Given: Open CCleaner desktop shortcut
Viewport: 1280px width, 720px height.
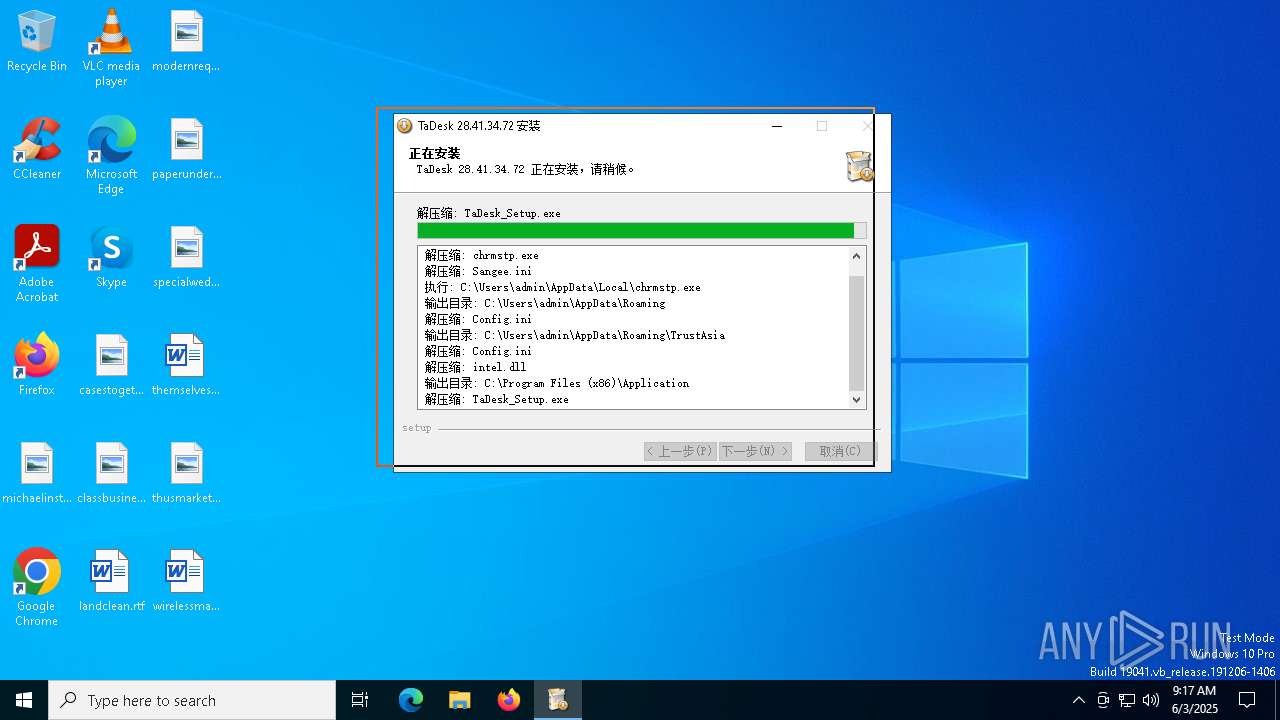Looking at the screenshot, I should [37, 149].
